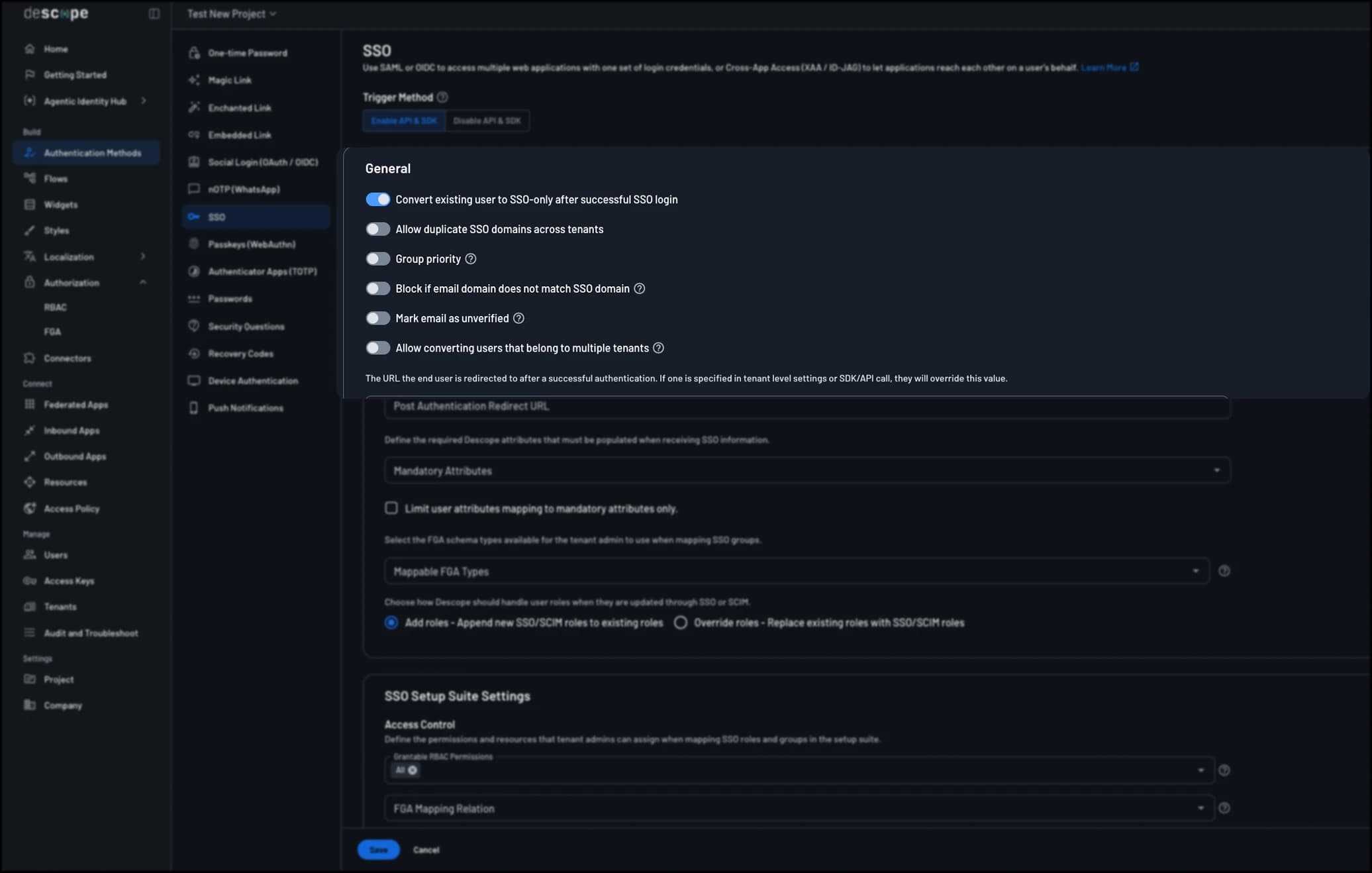
Task: Select Disable API & SDK option
Action: pos(487,121)
